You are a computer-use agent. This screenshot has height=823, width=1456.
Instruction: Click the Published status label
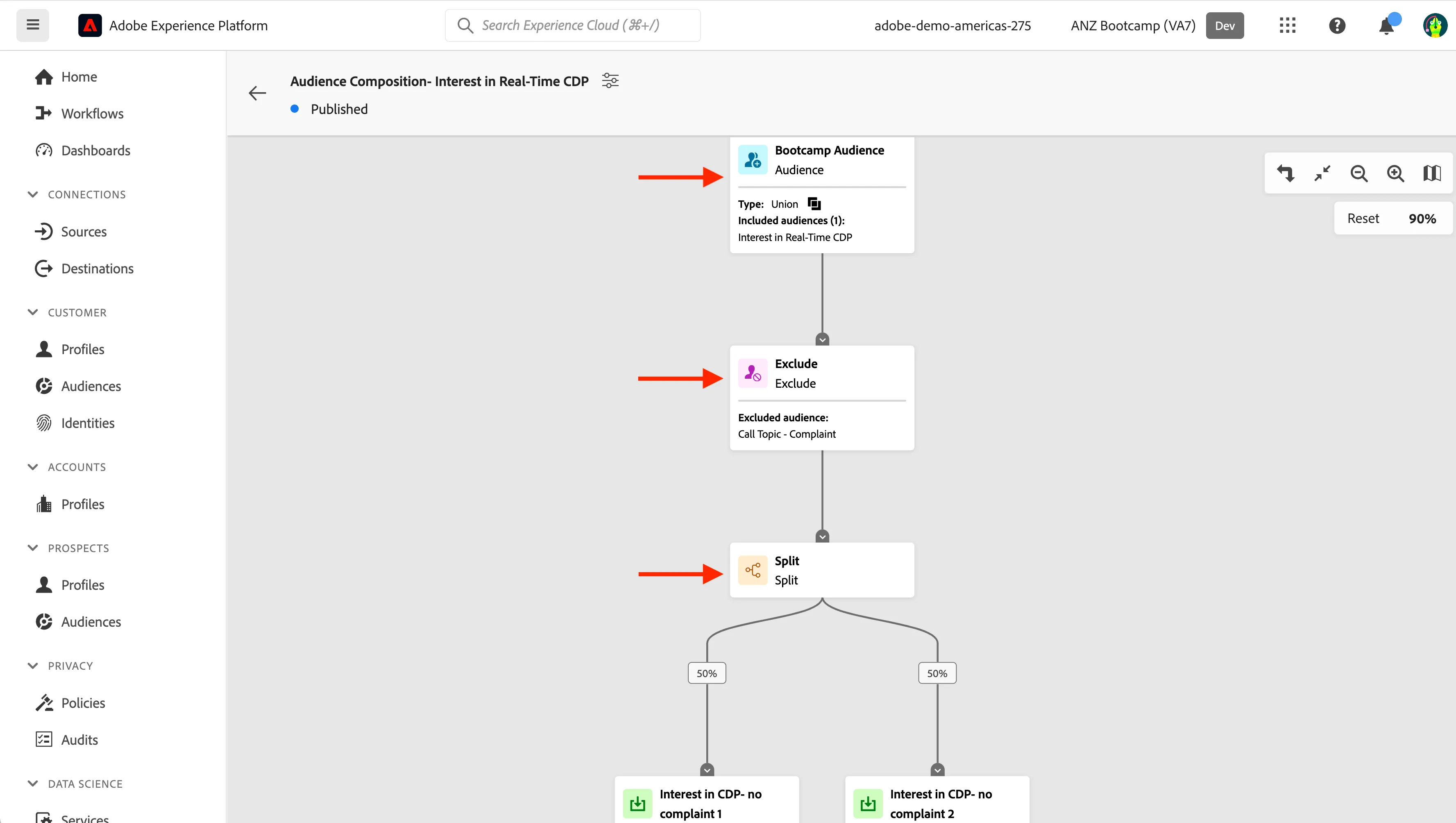tap(339, 109)
